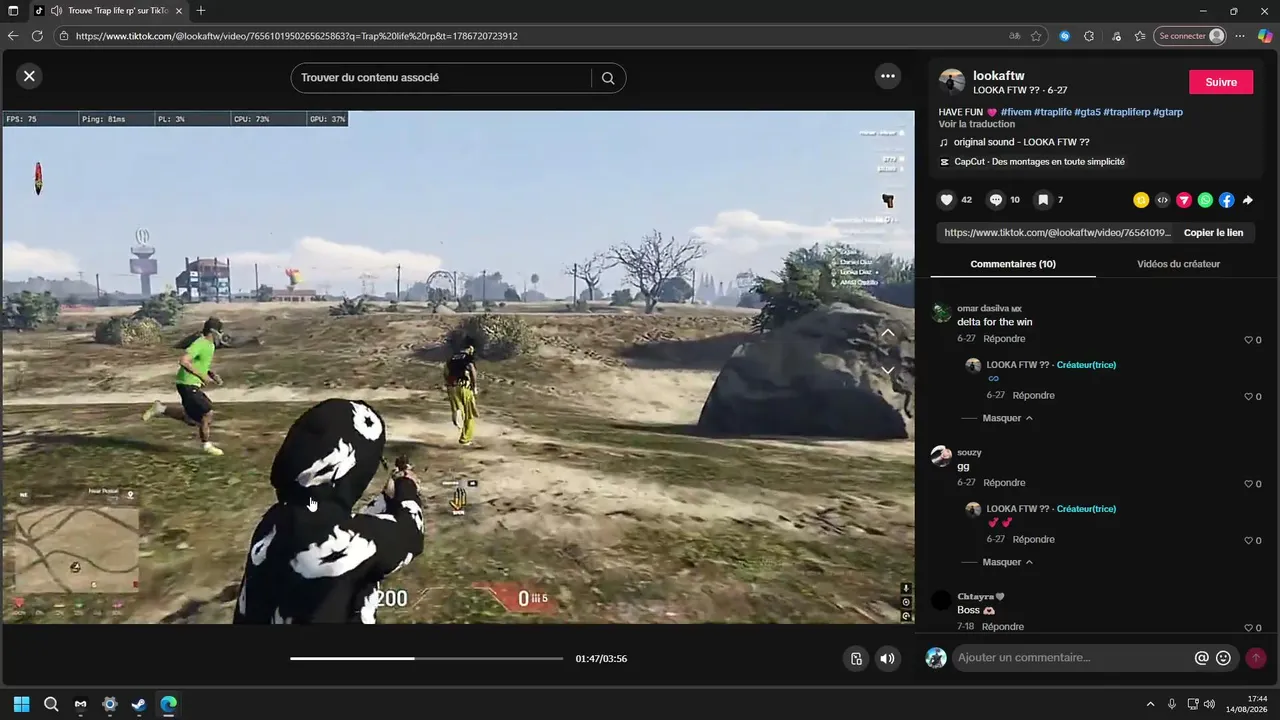Open the #gta5 hashtag
The image size is (1280, 720).
click(1087, 112)
